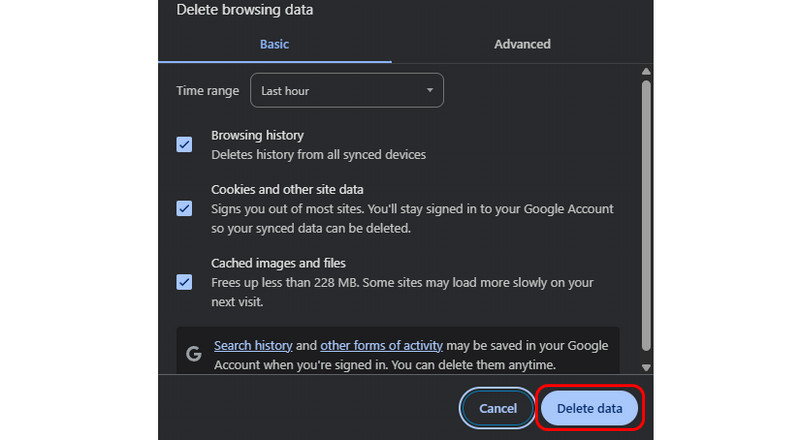Switch to the Basic tab
800x440 pixels.
(x=275, y=44)
